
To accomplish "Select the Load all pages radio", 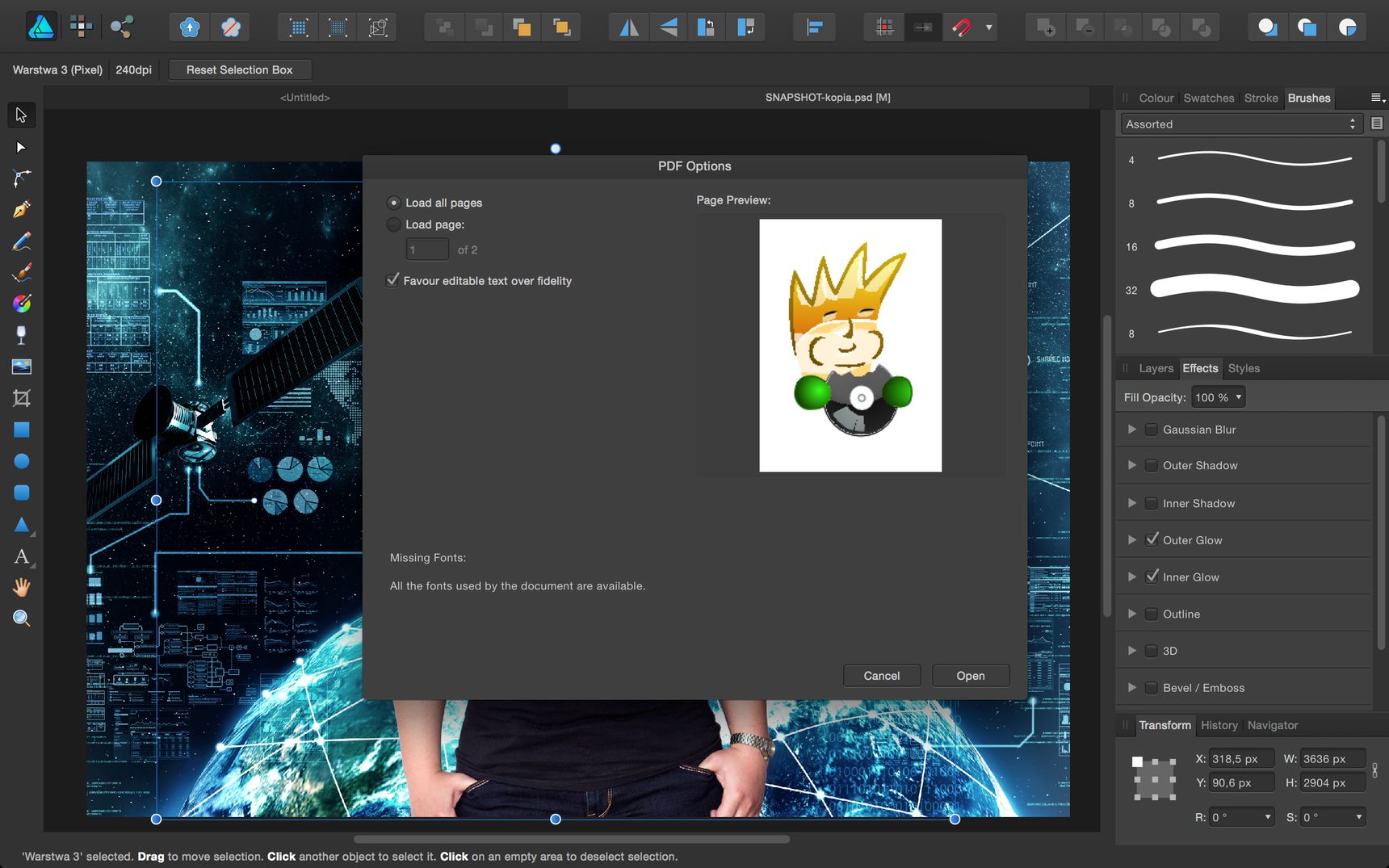I will 393,203.
